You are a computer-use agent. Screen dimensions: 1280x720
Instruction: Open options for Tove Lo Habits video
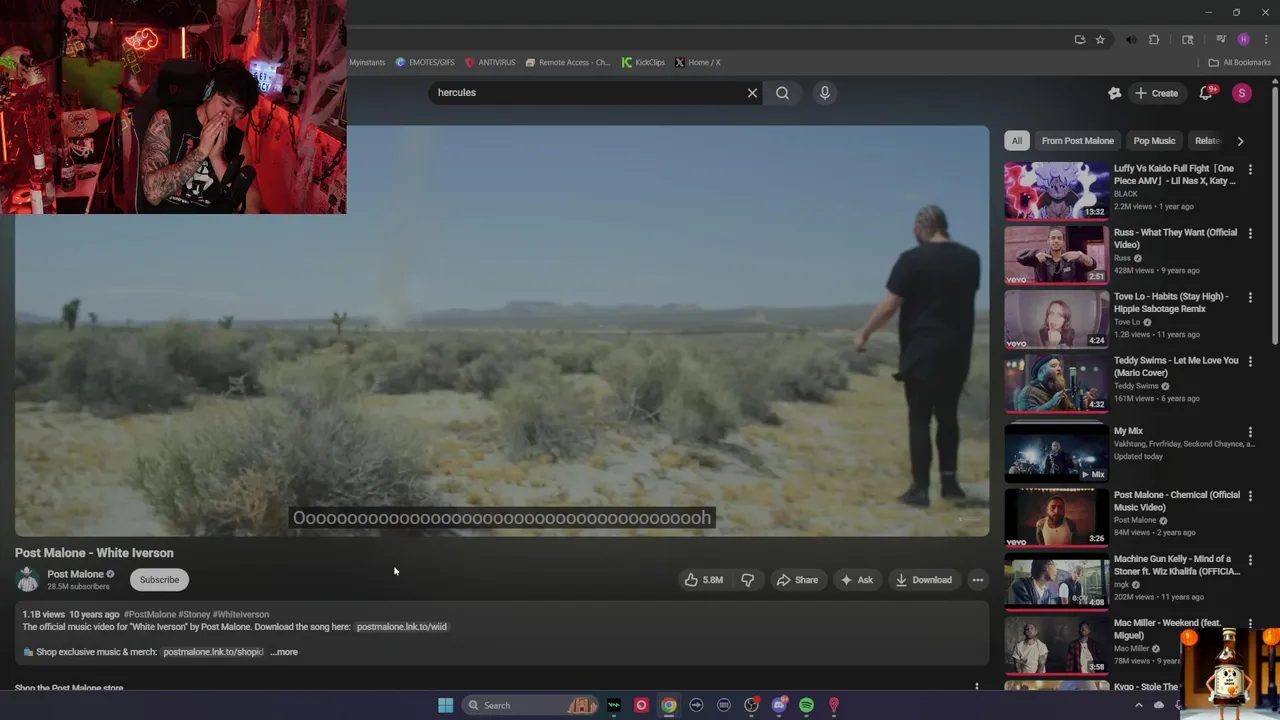click(1249, 297)
